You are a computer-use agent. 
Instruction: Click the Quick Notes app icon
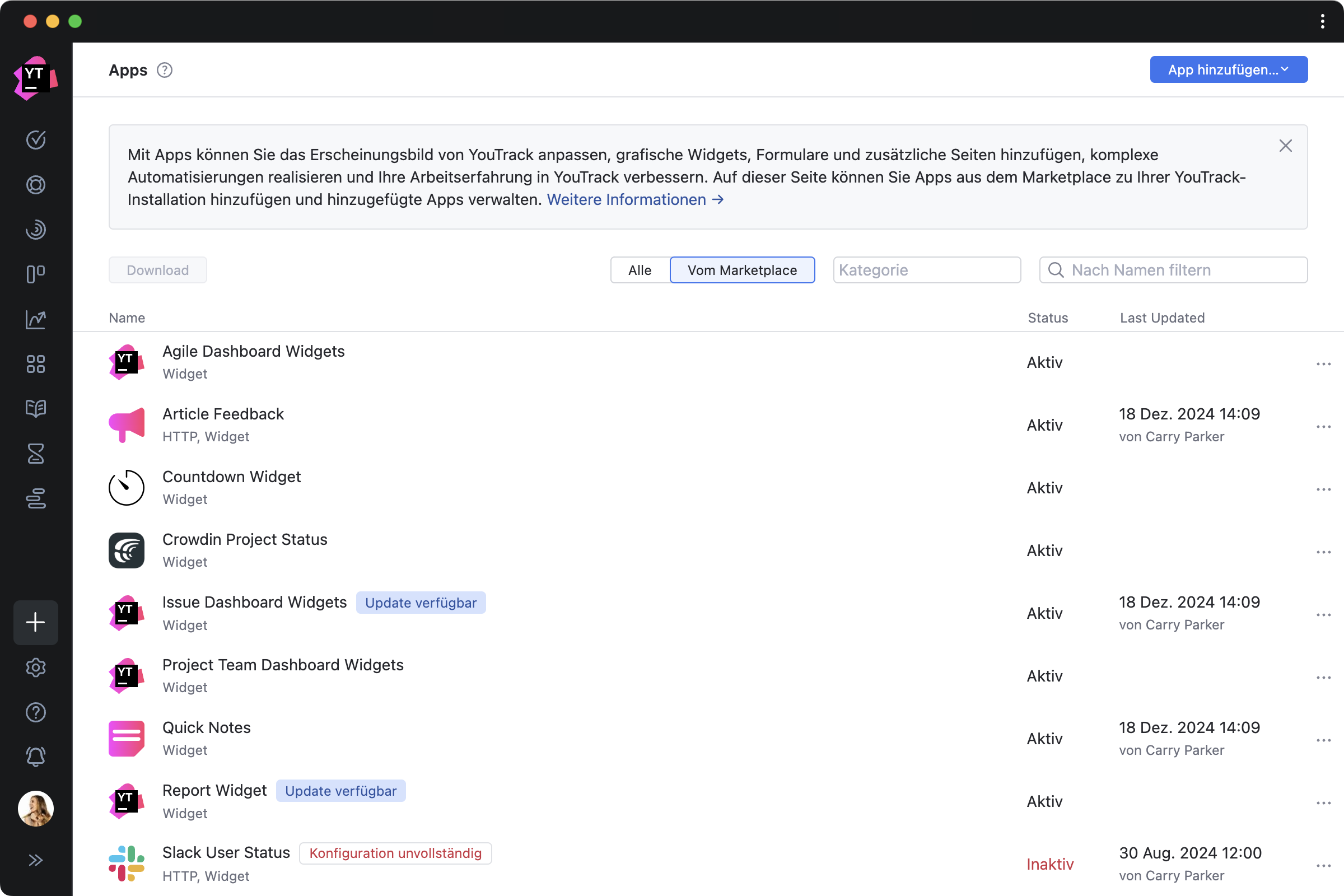126,737
